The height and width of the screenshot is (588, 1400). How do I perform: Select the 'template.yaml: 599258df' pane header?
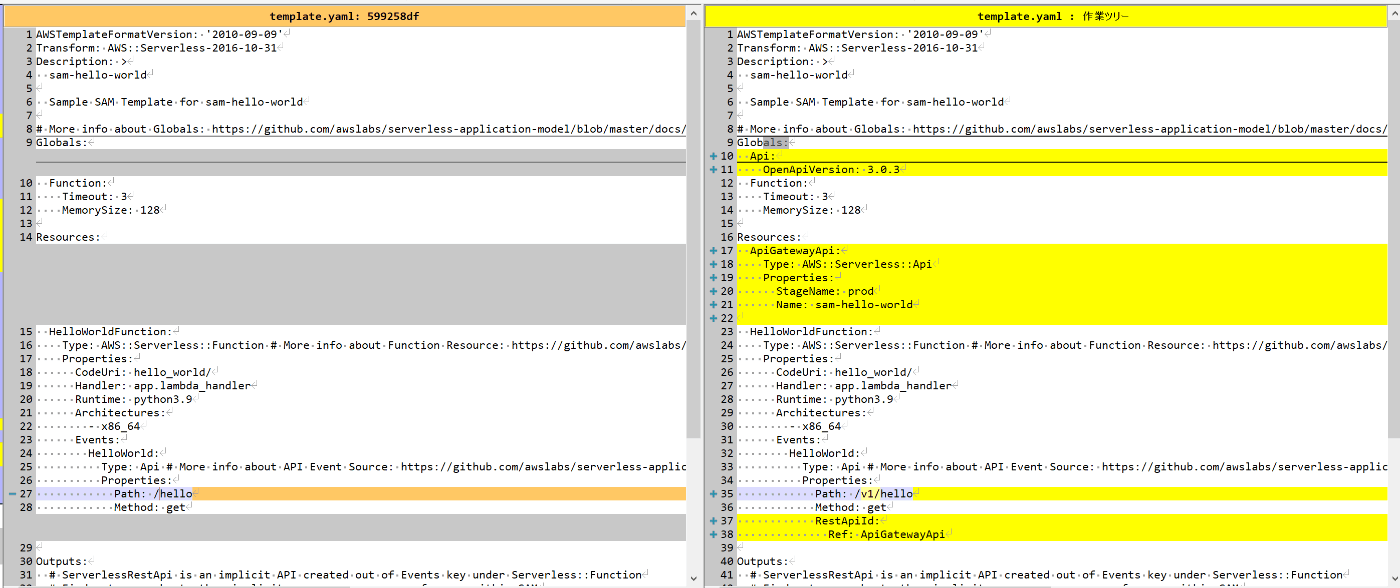point(345,14)
